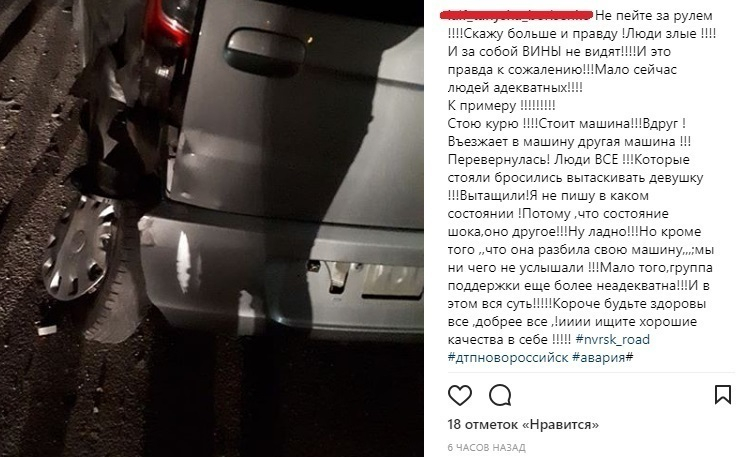
Task: Click the «6 часов назад» timestamp
Action: coord(486,447)
